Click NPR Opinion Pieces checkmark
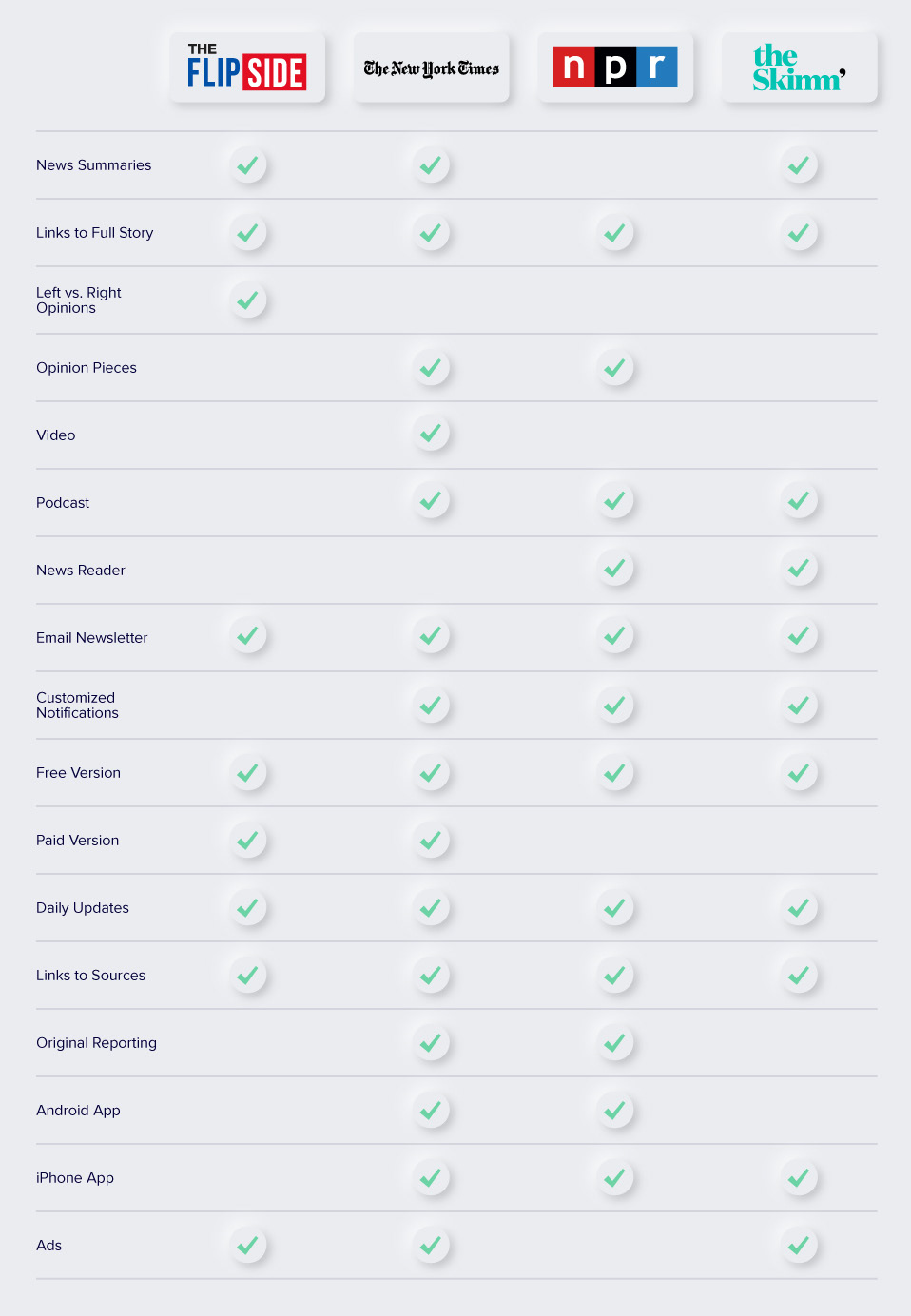Image resolution: width=911 pixels, height=1316 pixels. pos(615,368)
